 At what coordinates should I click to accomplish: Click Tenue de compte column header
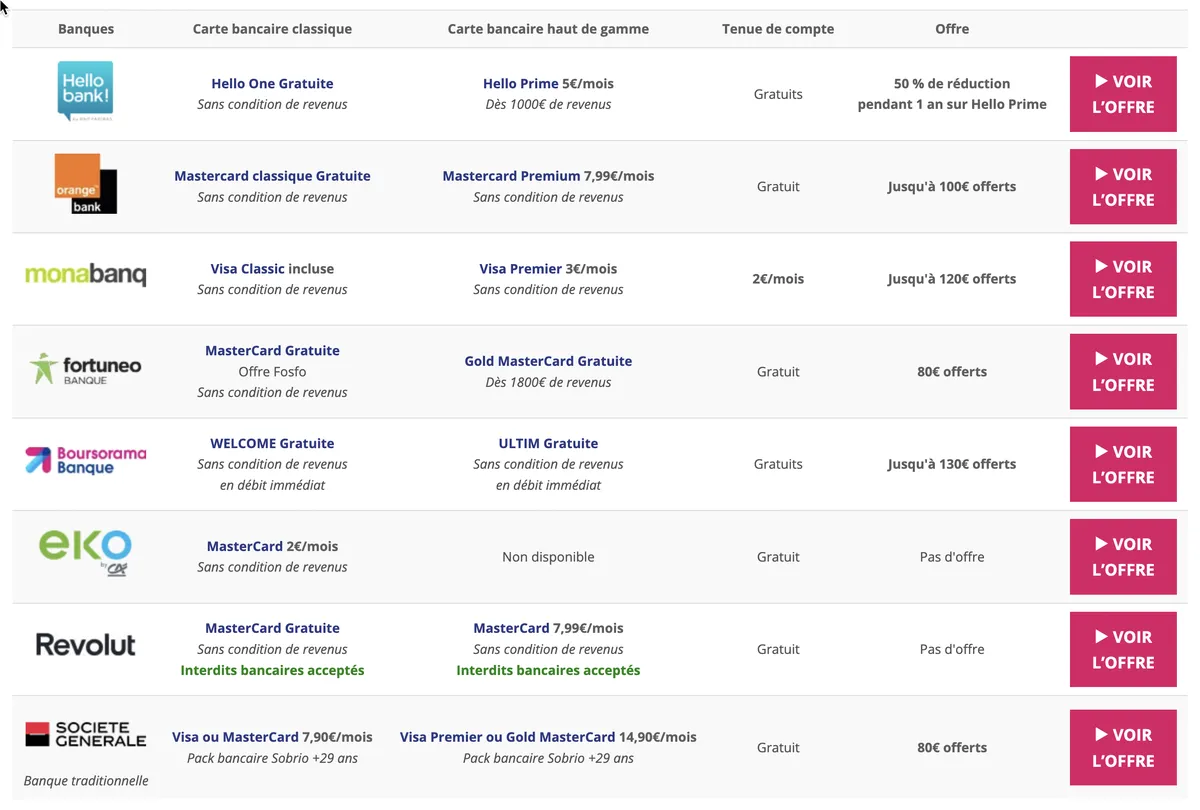[778, 29]
